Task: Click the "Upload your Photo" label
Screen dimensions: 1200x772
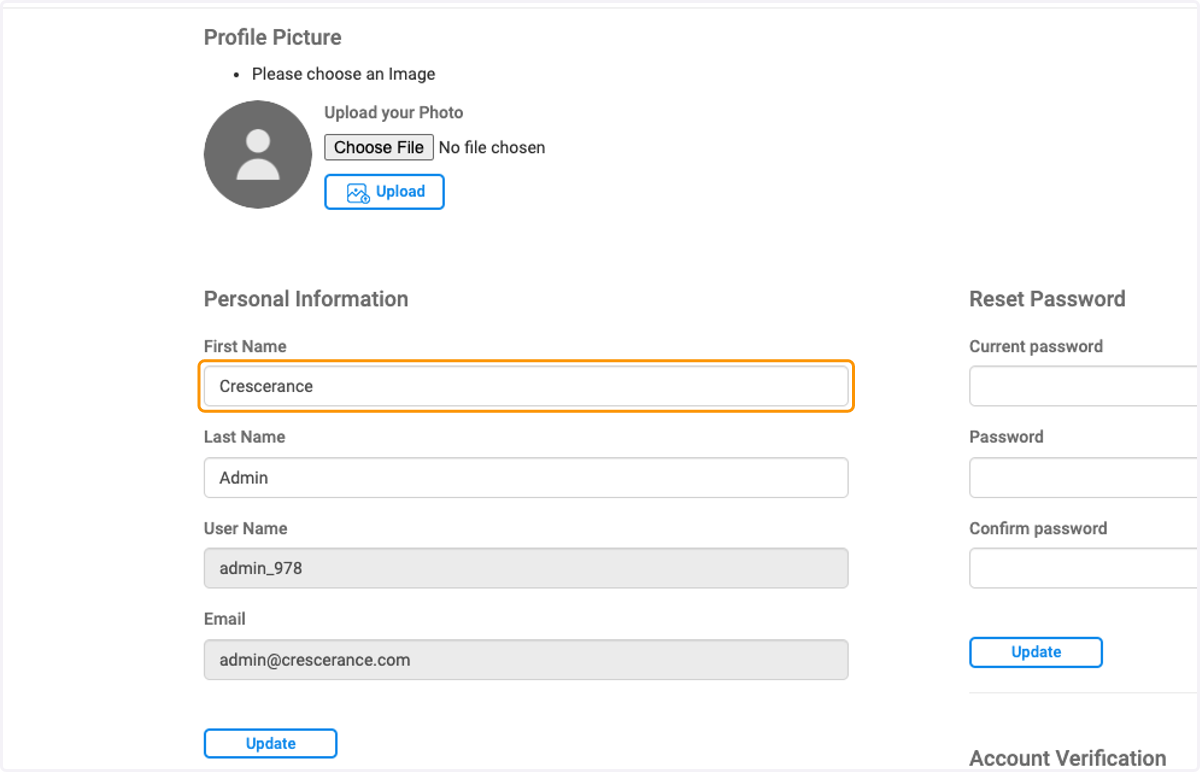Action: pyautogui.click(x=394, y=113)
